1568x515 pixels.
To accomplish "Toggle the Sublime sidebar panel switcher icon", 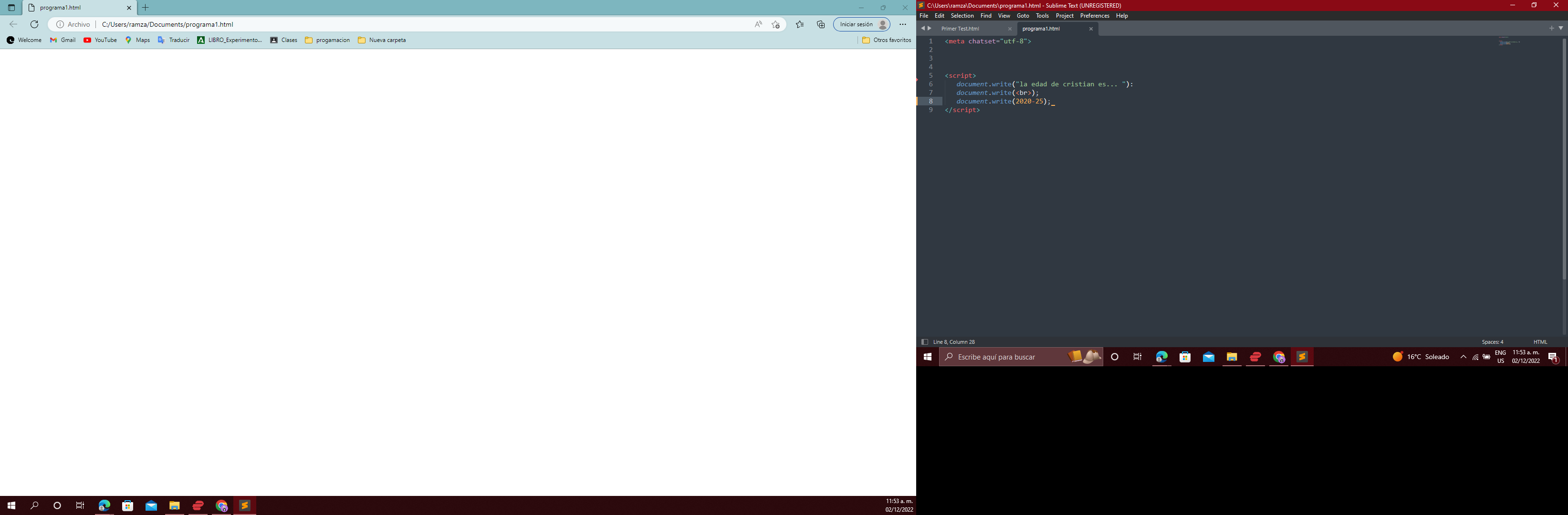I will tap(925, 342).
